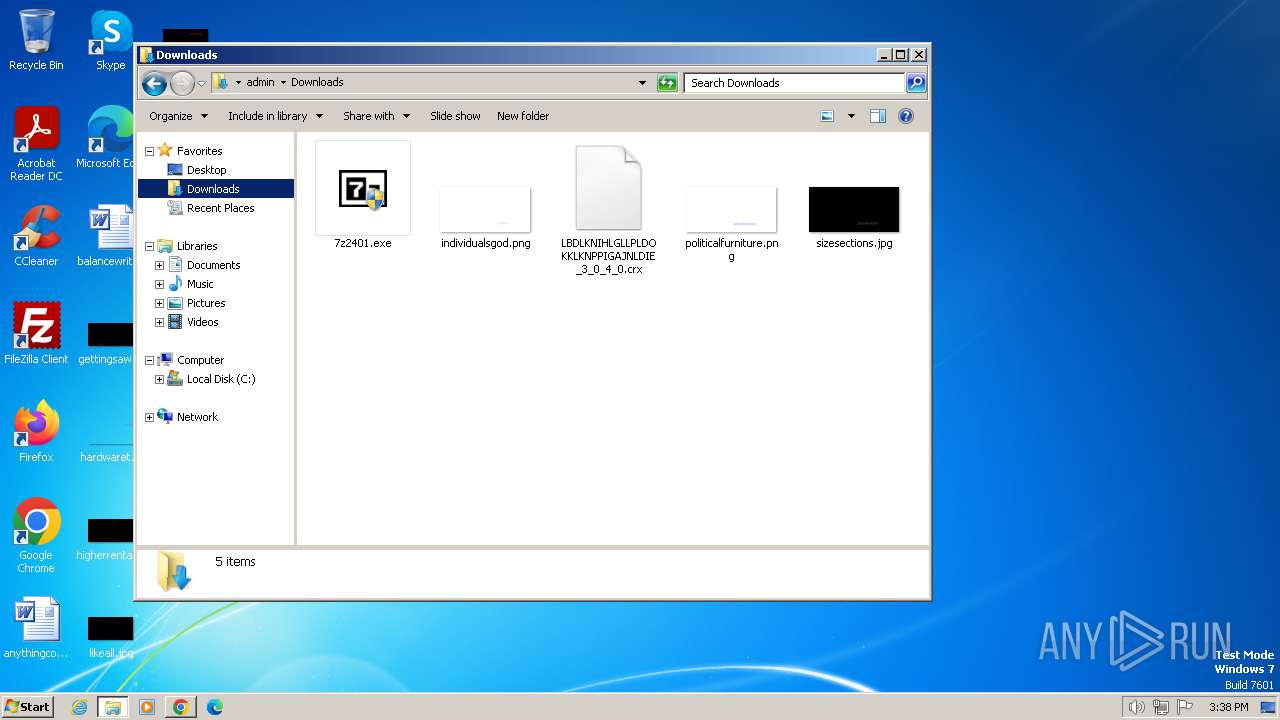
Task: Expand the Network node
Action: 150,417
